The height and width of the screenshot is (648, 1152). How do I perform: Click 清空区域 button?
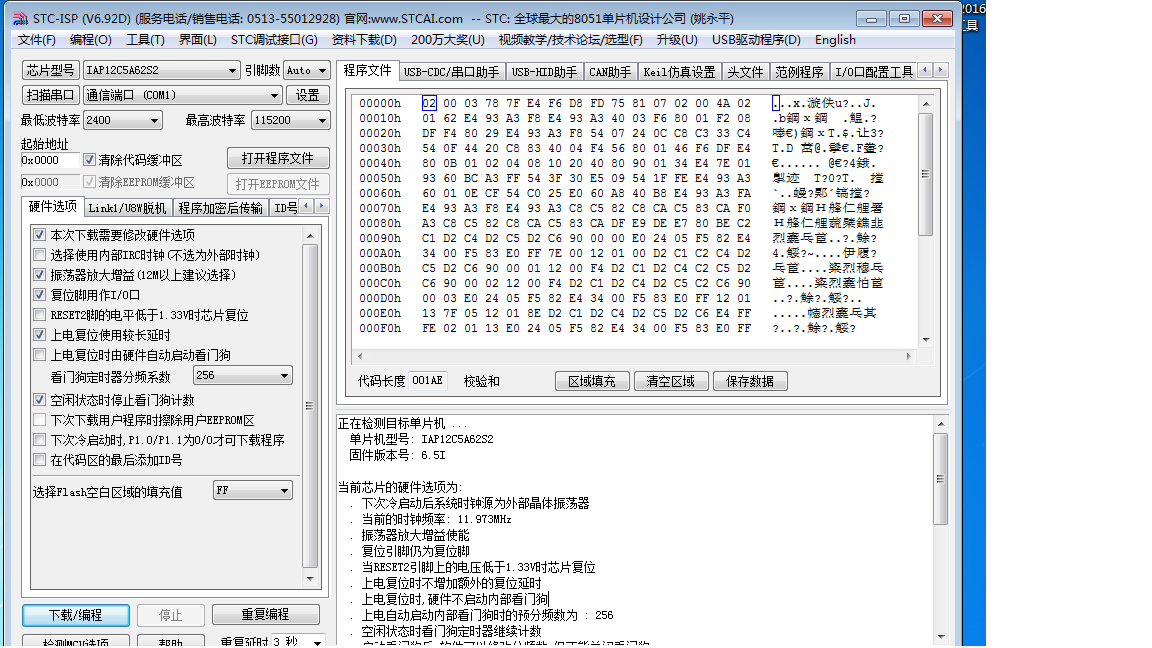click(x=670, y=381)
